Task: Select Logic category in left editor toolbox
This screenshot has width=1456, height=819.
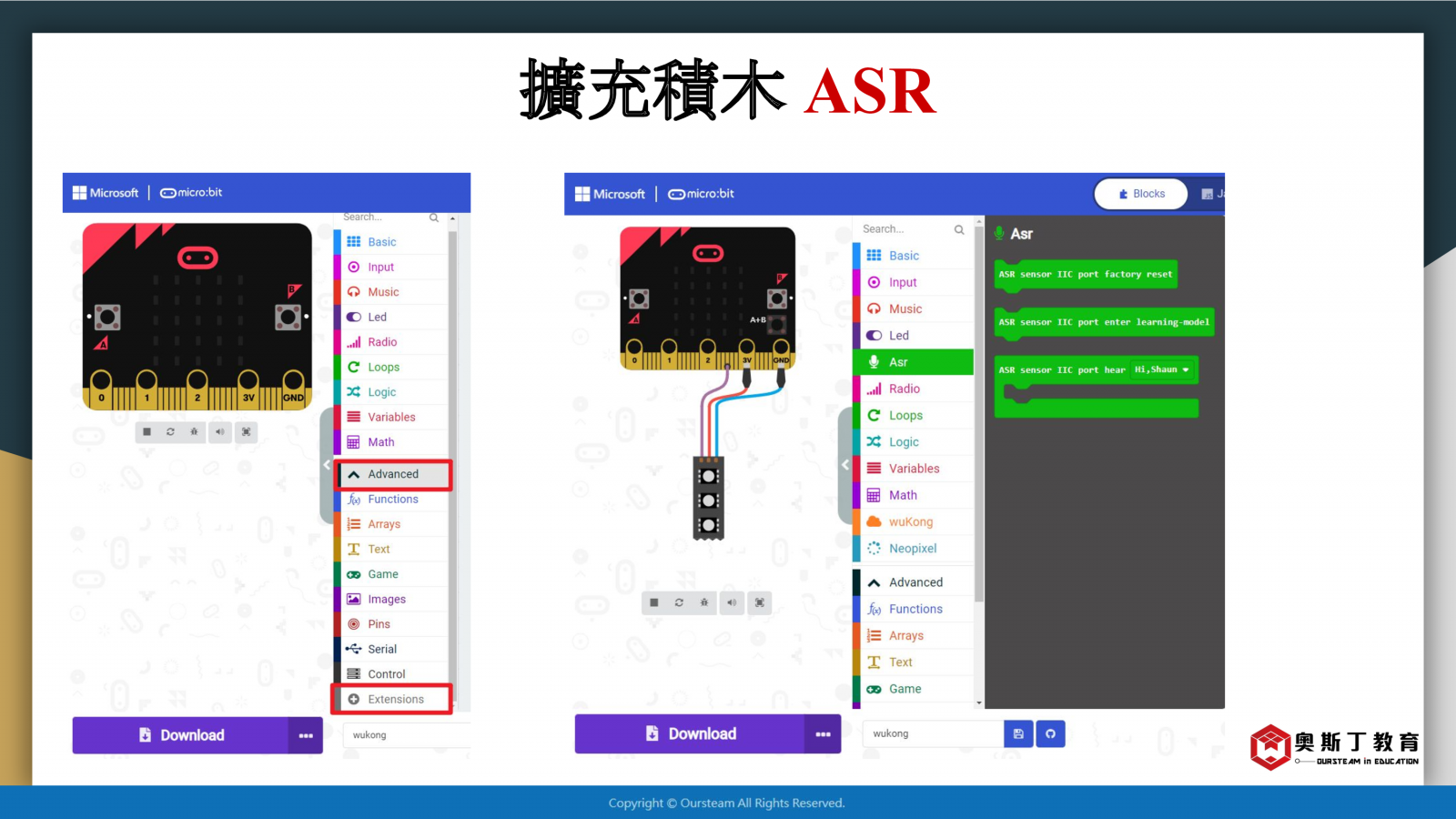Action: [391, 392]
